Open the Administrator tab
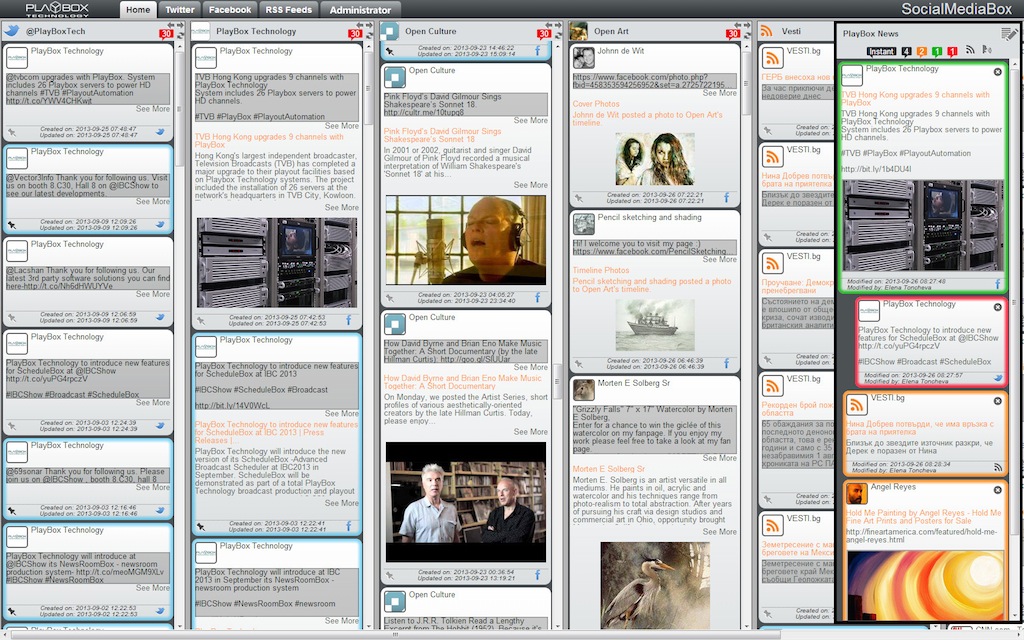 pyautogui.click(x=360, y=10)
